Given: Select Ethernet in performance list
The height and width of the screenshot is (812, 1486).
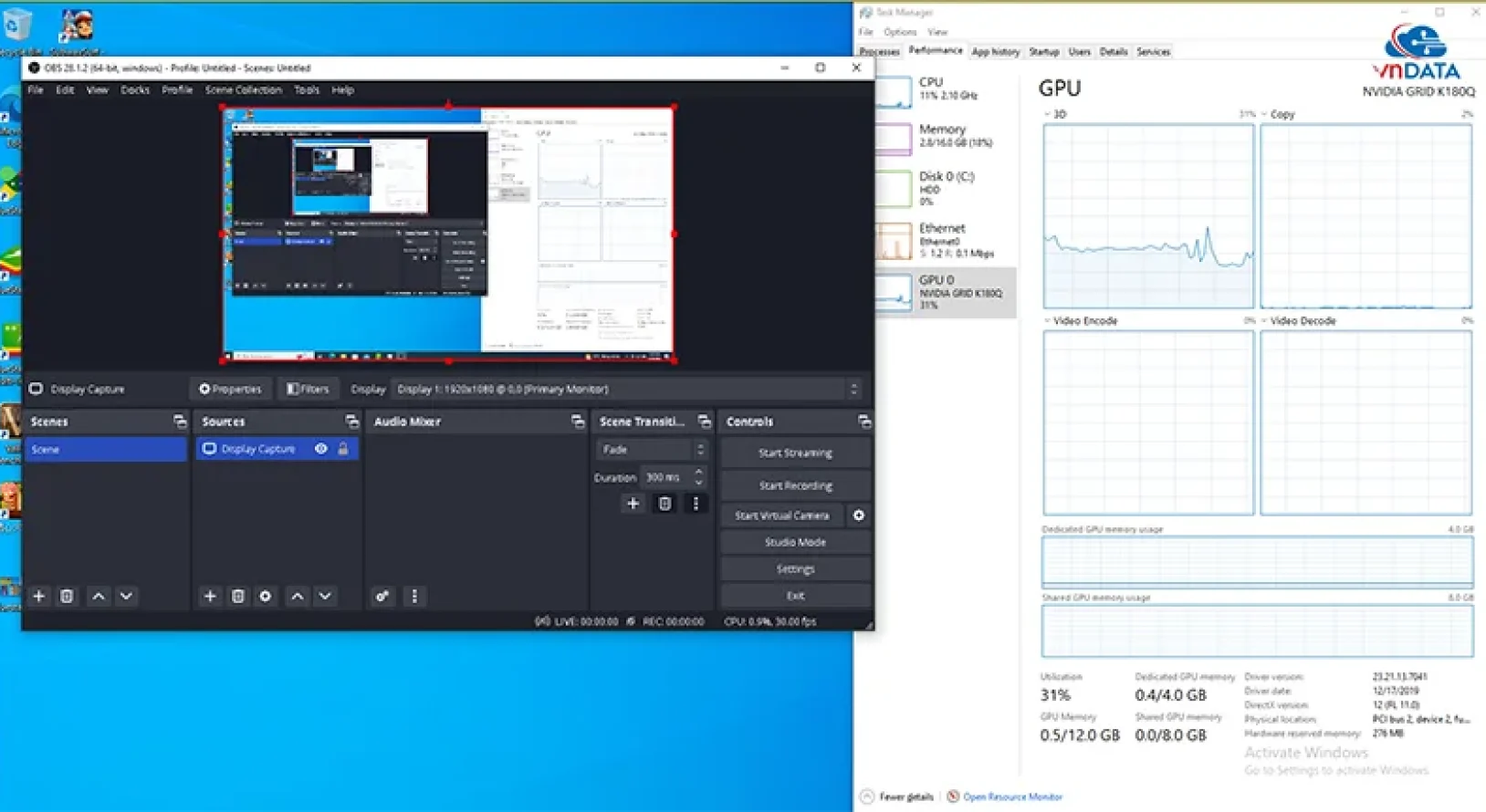Looking at the screenshot, I should [x=945, y=240].
